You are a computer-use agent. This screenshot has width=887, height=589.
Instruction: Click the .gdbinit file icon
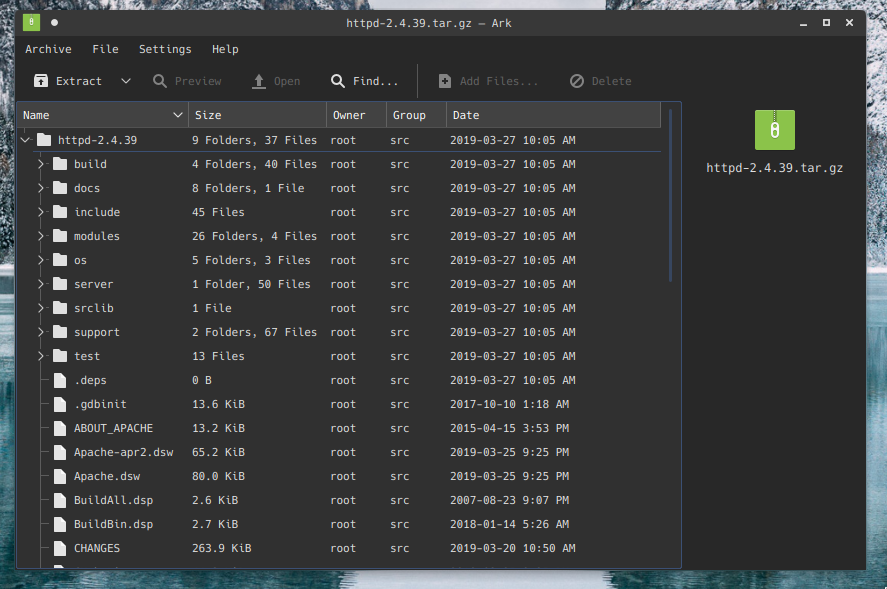click(x=60, y=404)
